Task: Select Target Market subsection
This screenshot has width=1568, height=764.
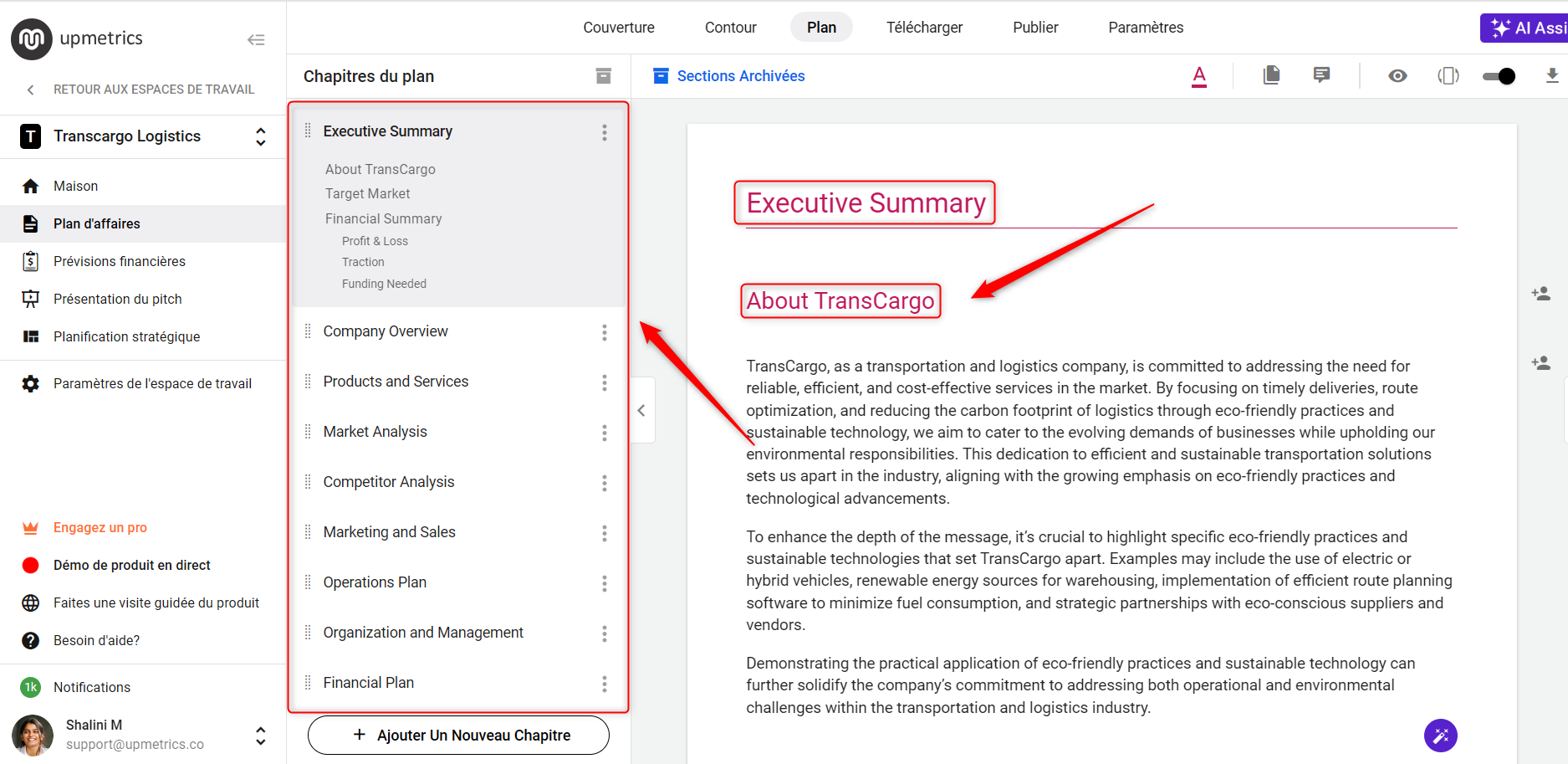Action: pos(368,193)
